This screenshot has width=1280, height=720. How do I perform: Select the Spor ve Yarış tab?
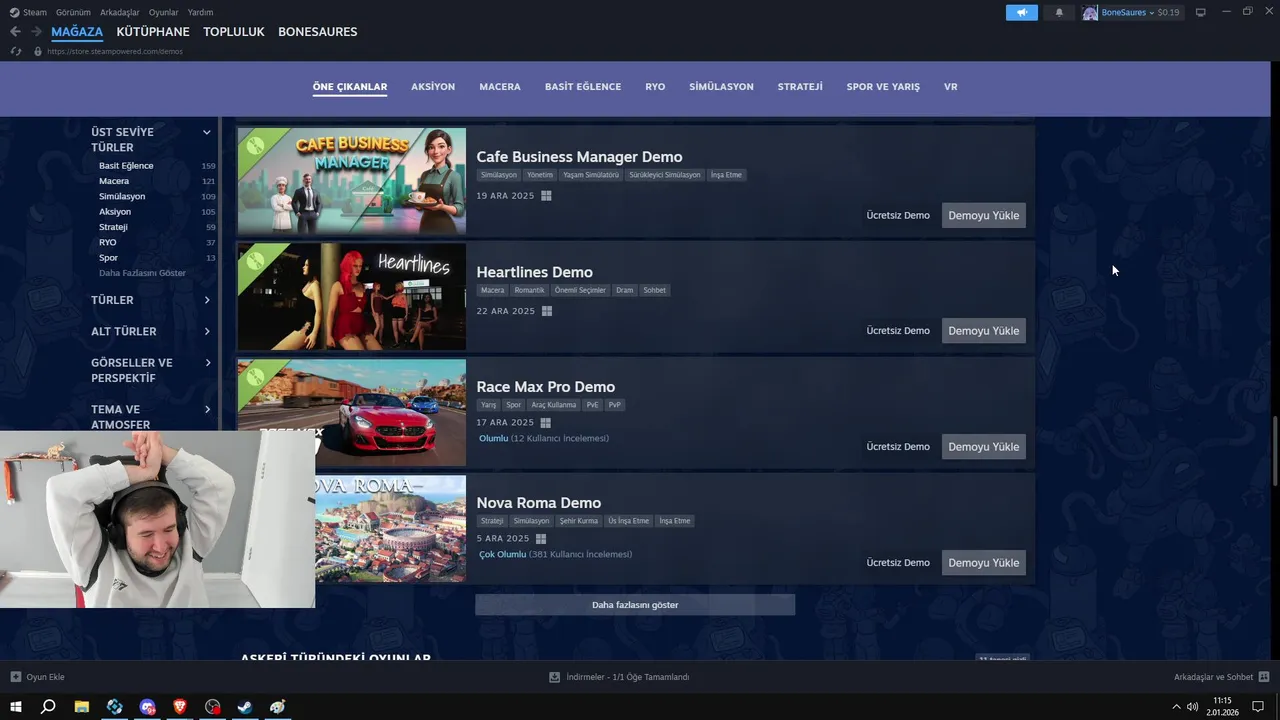[x=883, y=87]
